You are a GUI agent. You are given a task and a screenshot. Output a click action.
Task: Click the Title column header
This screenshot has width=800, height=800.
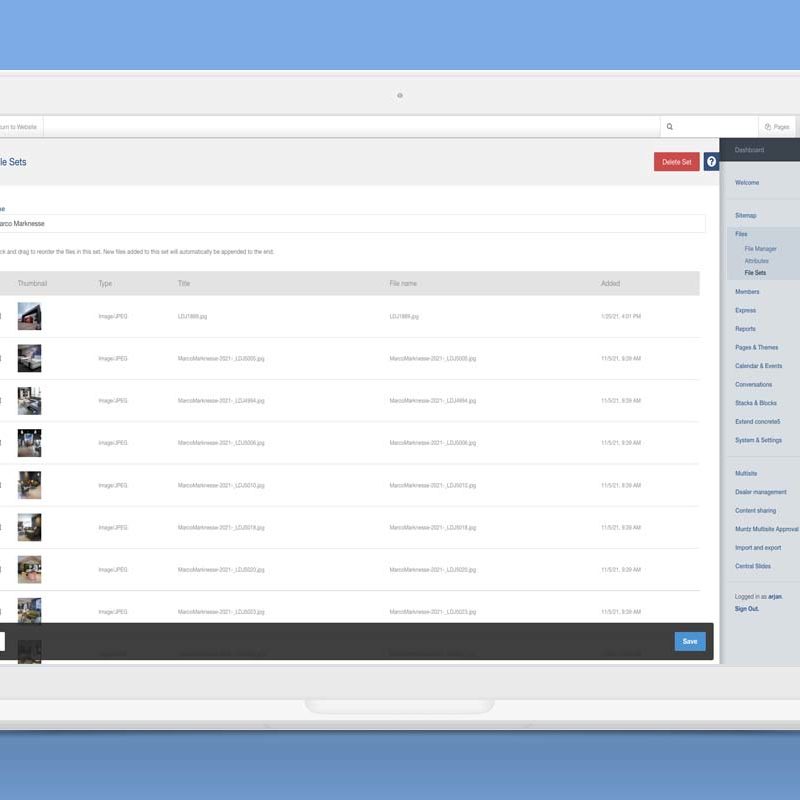(x=184, y=284)
